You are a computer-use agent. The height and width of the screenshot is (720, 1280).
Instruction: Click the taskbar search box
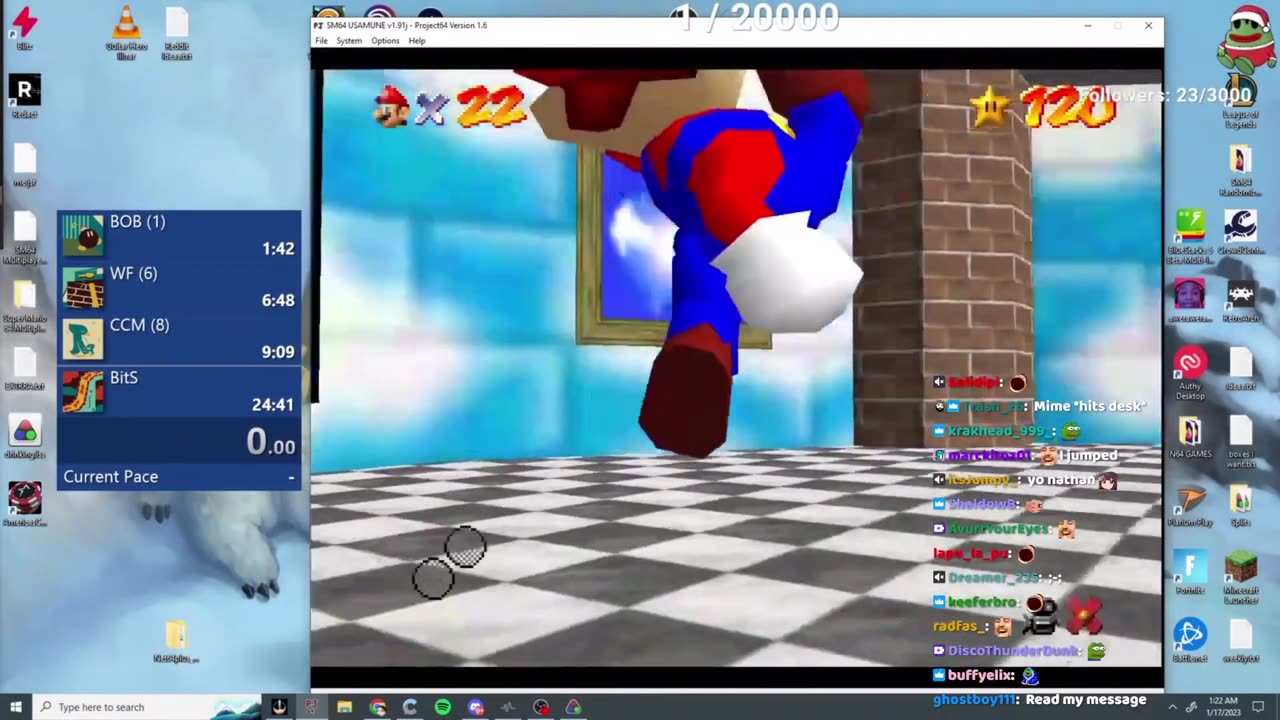point(148,707)
